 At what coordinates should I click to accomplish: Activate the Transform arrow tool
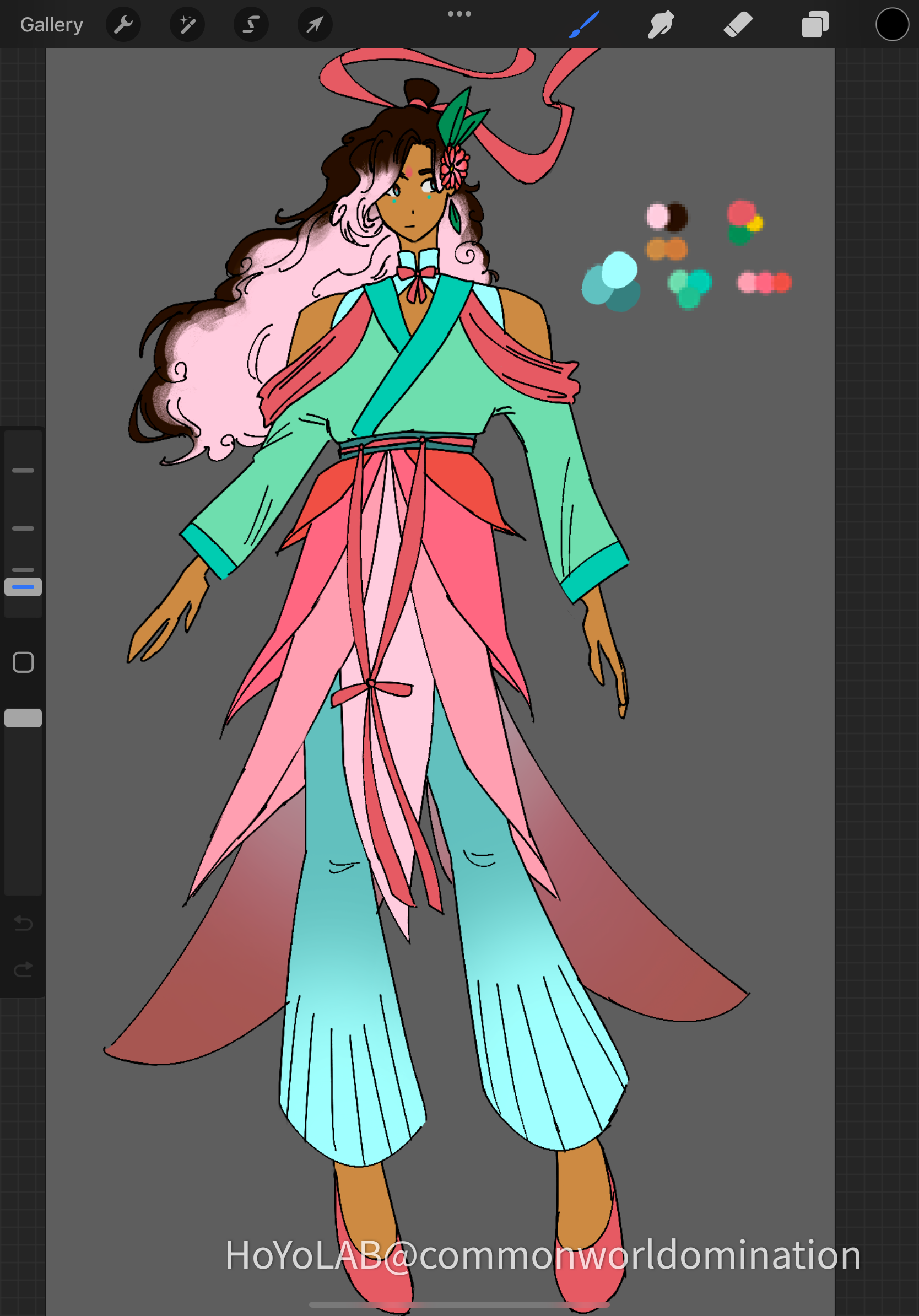pyautogui.click(x=315, y=25)
